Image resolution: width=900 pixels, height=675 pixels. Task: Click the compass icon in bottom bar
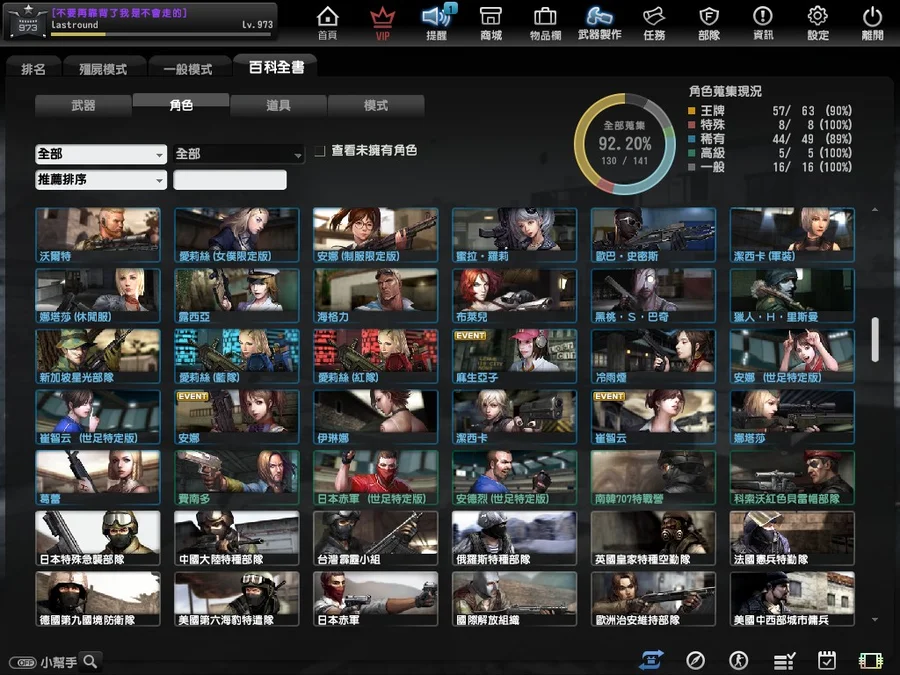pyautogui.click(x=695, y=661)
